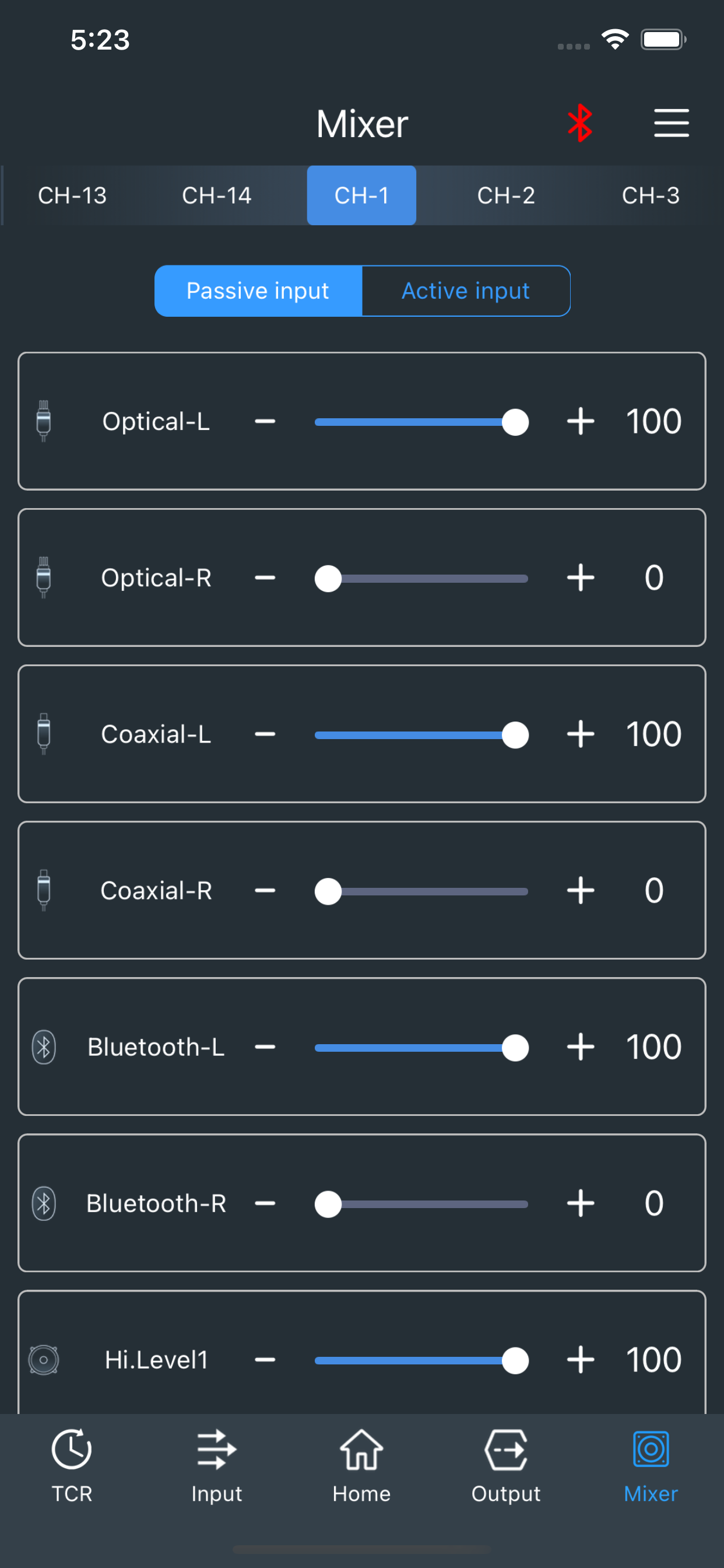Tap the Hi.Level1 speaker icon
Screen dimensions: 724x1568
(x=44, y=1360)
